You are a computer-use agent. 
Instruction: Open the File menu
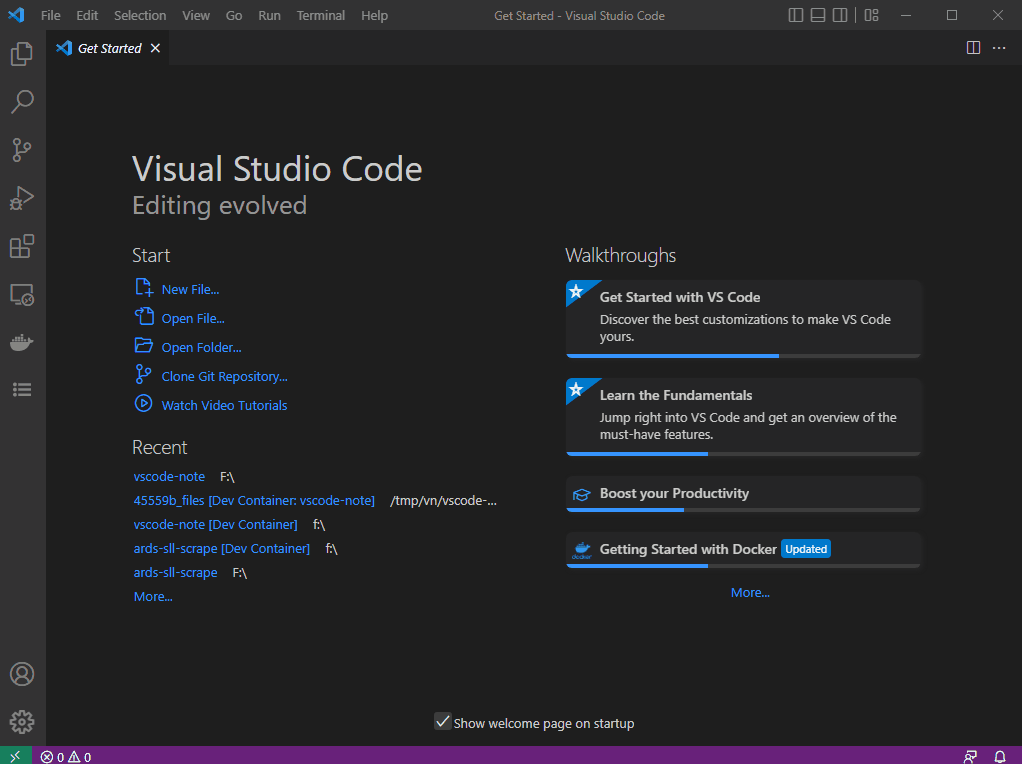[50, 15]
